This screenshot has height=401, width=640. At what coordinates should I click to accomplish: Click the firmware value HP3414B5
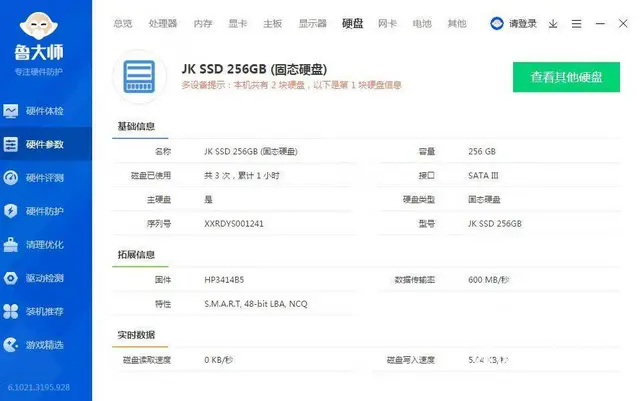(224, 280)
